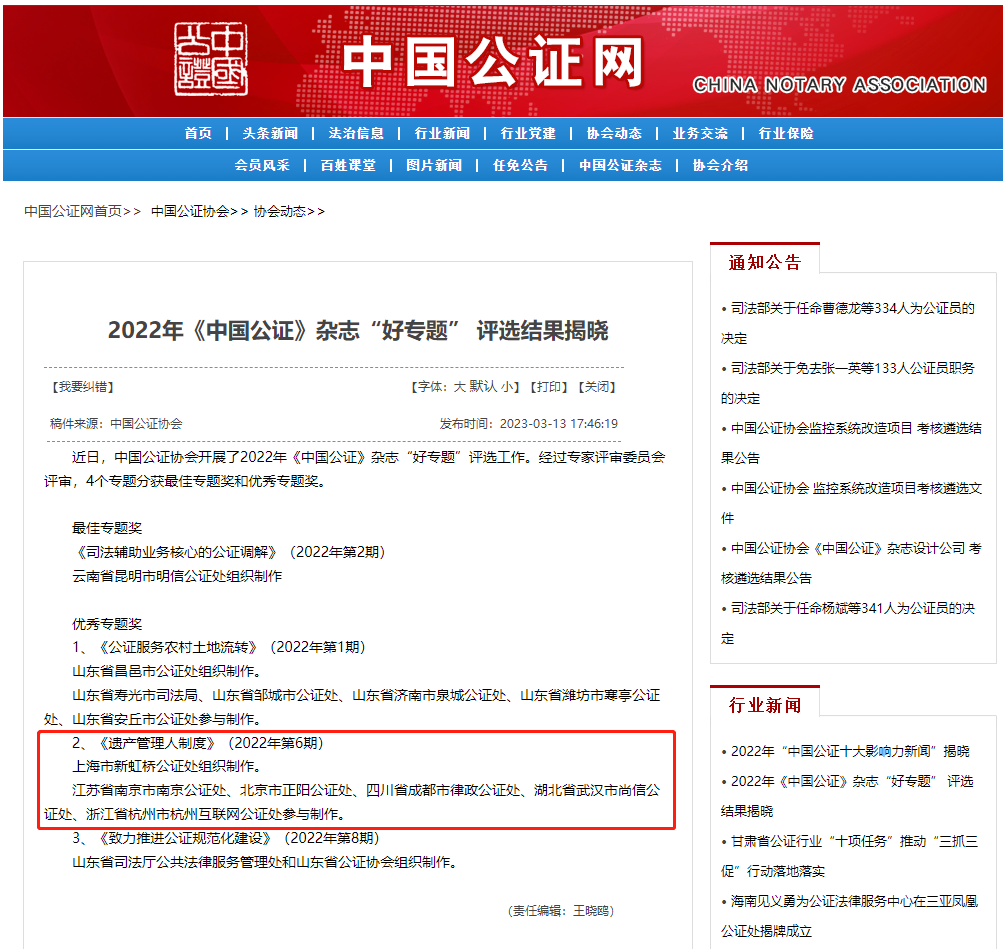
Task: Open notice about appointing 杨斌等341人
Action: (848, 623)
